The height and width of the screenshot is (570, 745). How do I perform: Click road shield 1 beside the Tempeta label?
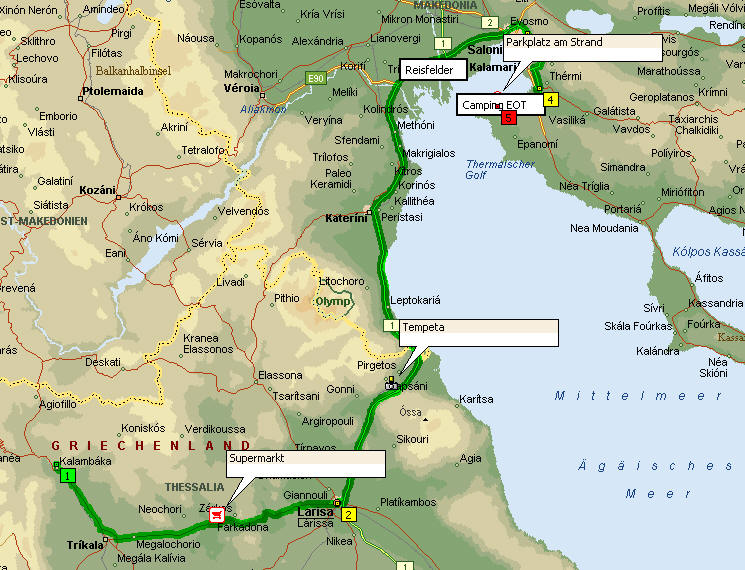(x=391, y=327)
